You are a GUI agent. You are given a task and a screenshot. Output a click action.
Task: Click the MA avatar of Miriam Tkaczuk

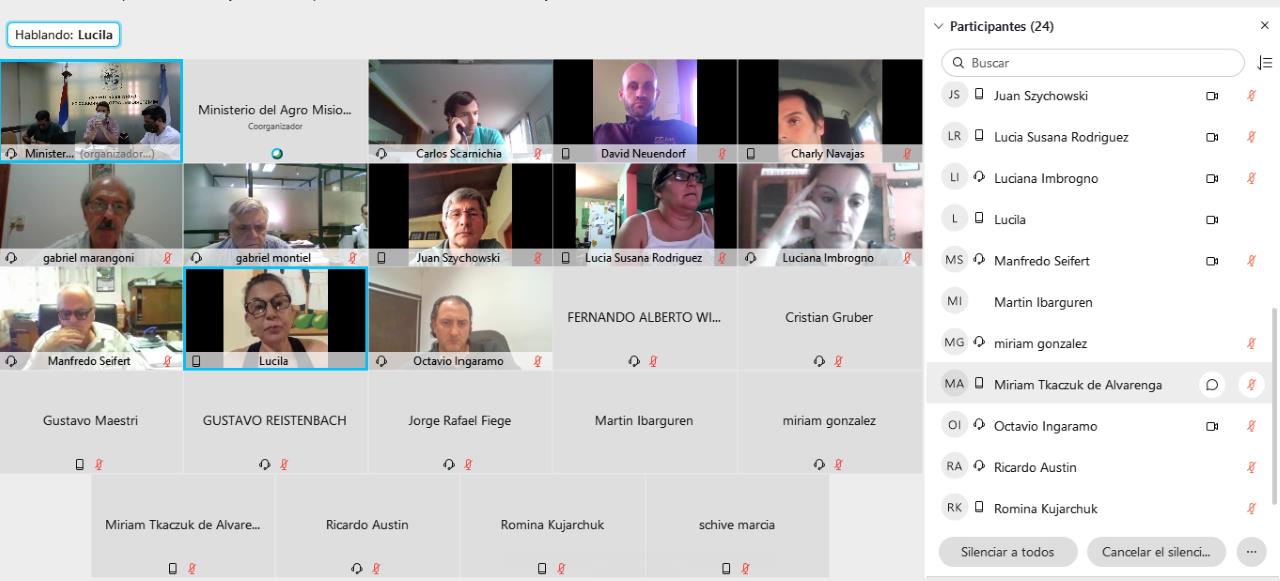coord(955,384)
